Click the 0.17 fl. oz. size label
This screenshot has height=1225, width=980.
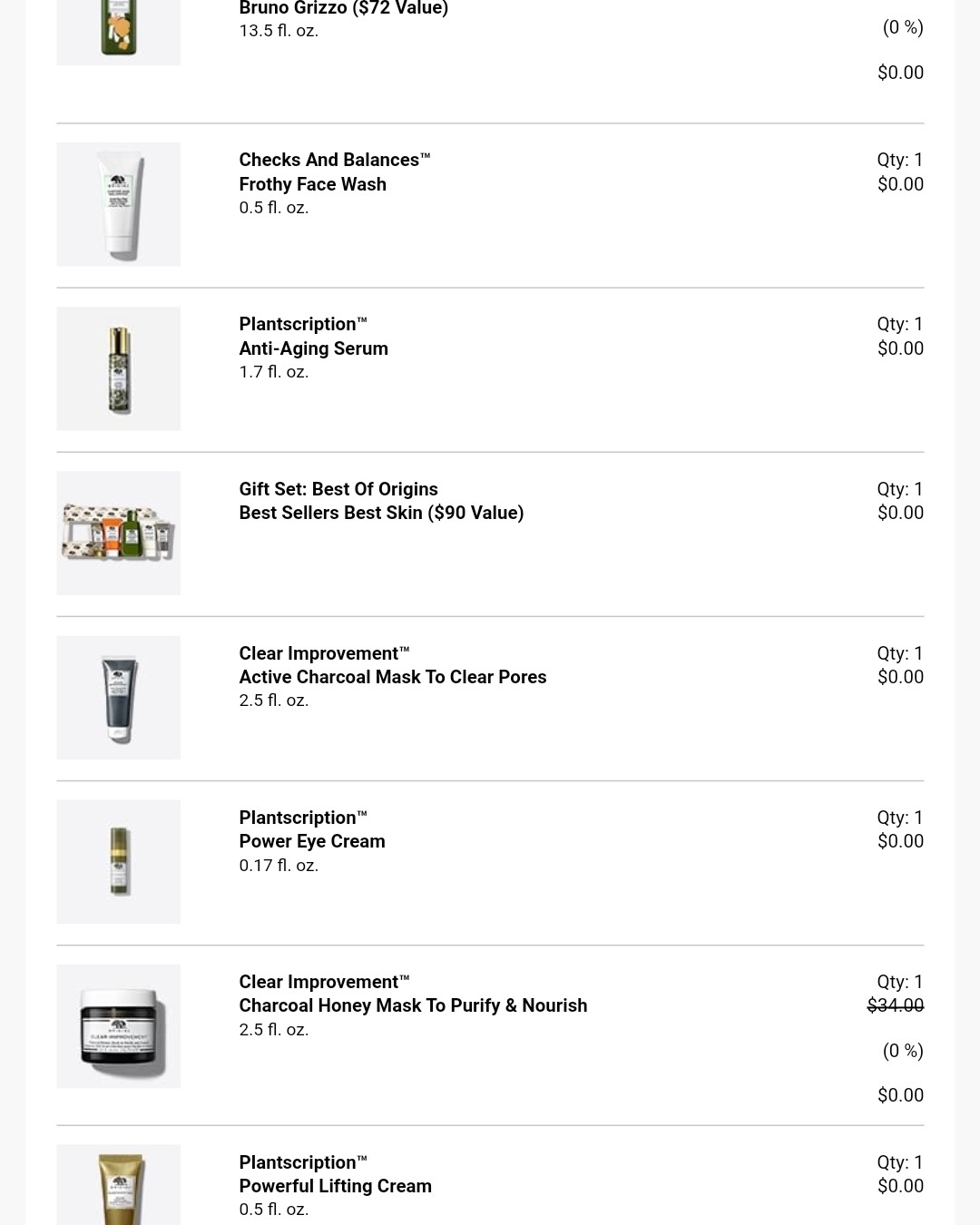[279, 866]
